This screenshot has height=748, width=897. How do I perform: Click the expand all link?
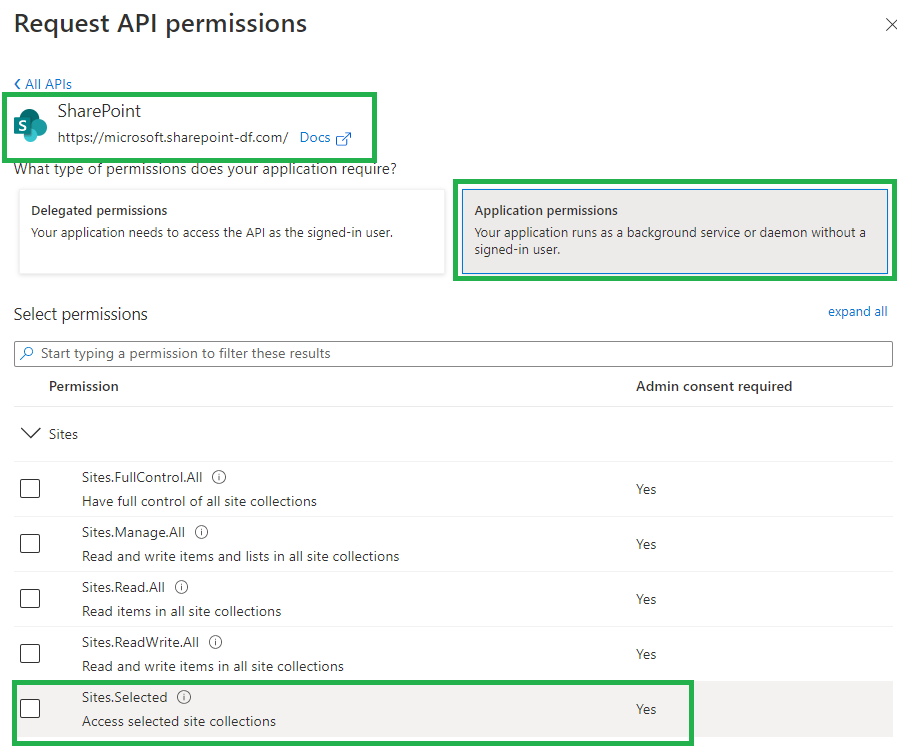pyautogui.click(x=858, y=312)
